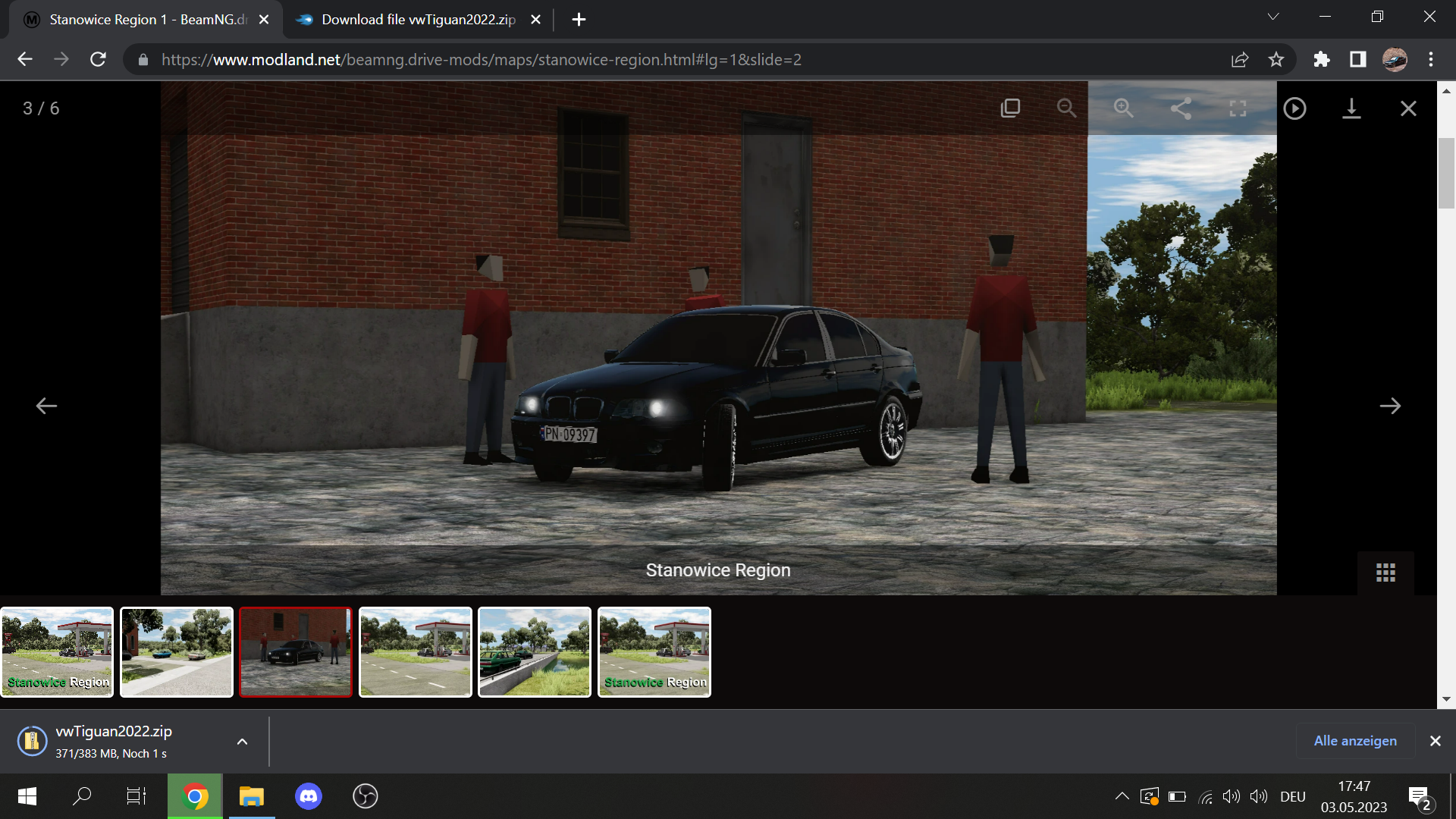The image size is (1456, 819).
Task: Click the page vertical scrollbar
Action: tap(1446, 173)
